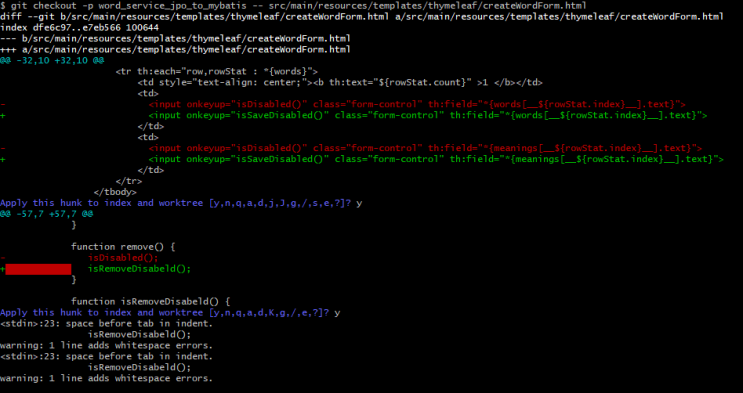Click the 'function isRemoveDisabeld() {' line
The height and width of the screenshot is (393, 743).
(x=151, y=302)
